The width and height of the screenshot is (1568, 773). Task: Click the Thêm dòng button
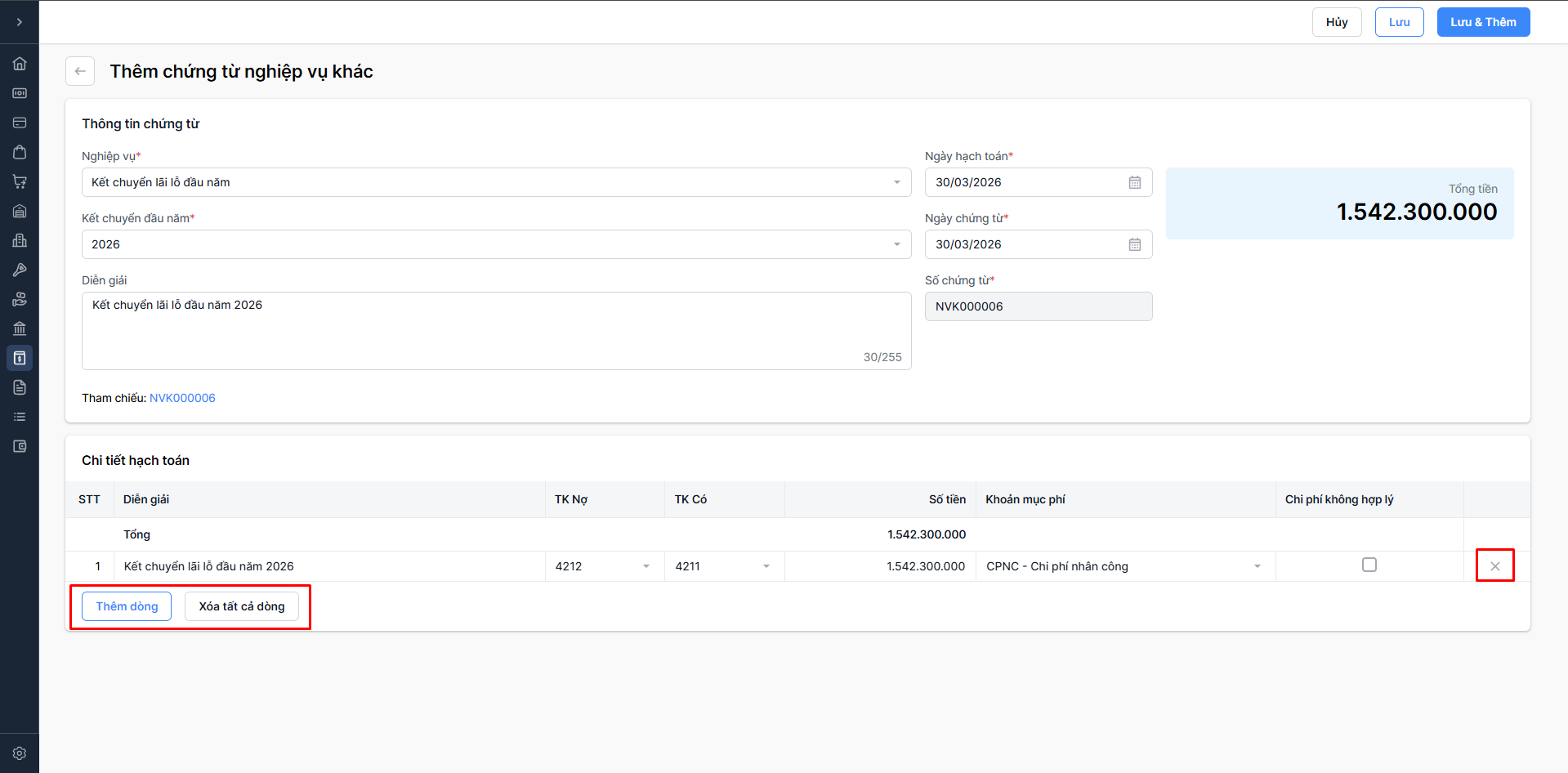click(x=127, y=606)
